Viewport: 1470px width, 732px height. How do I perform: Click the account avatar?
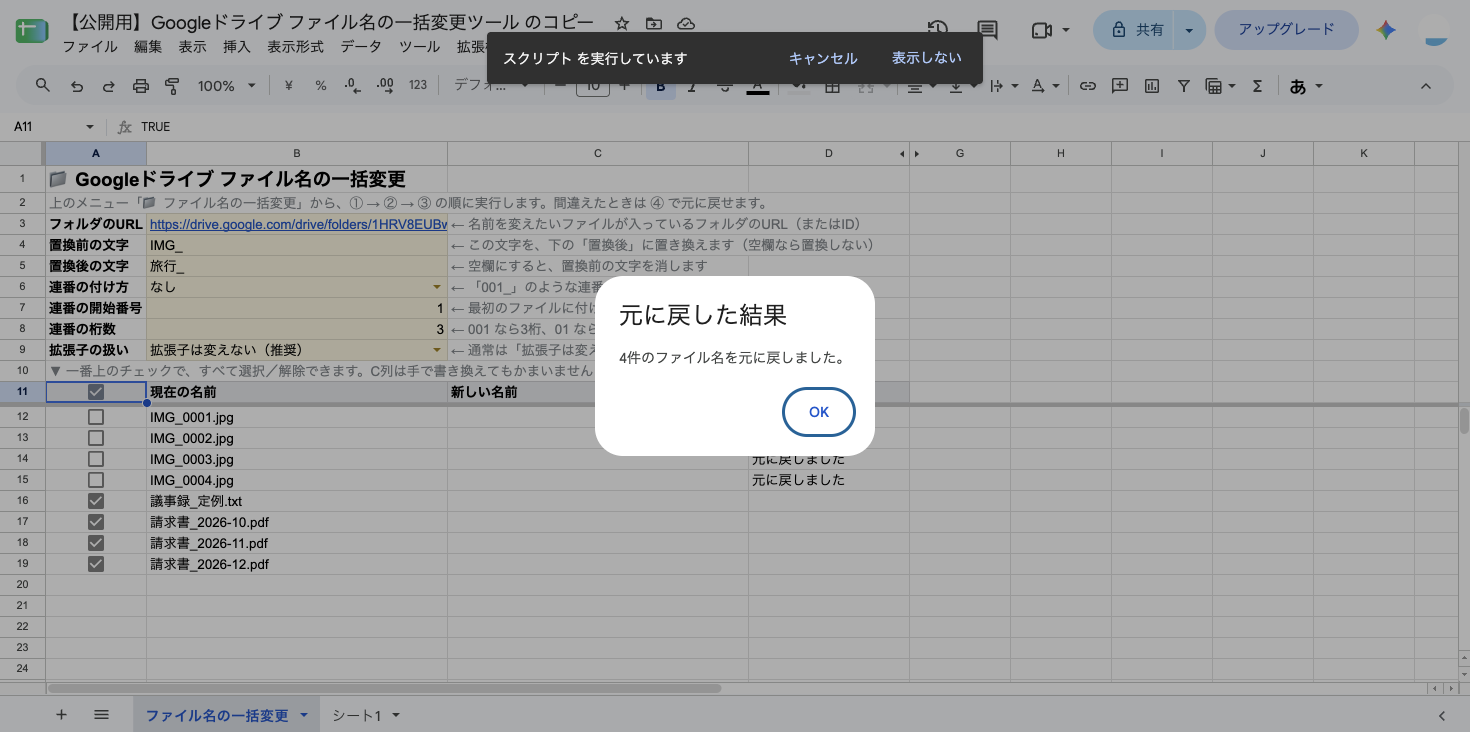point(1436,30)
